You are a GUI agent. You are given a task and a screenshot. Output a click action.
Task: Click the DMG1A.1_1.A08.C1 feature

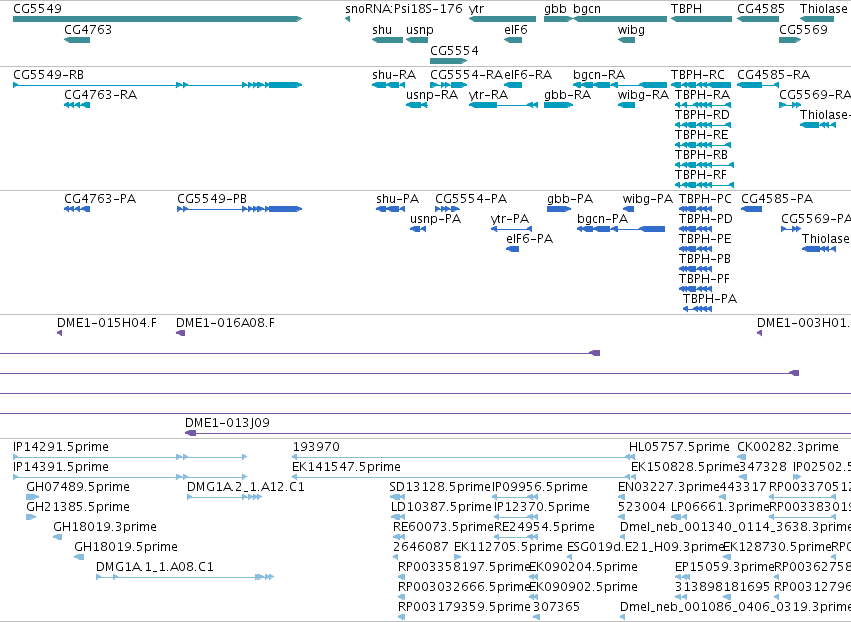click(x=185, y=577)
